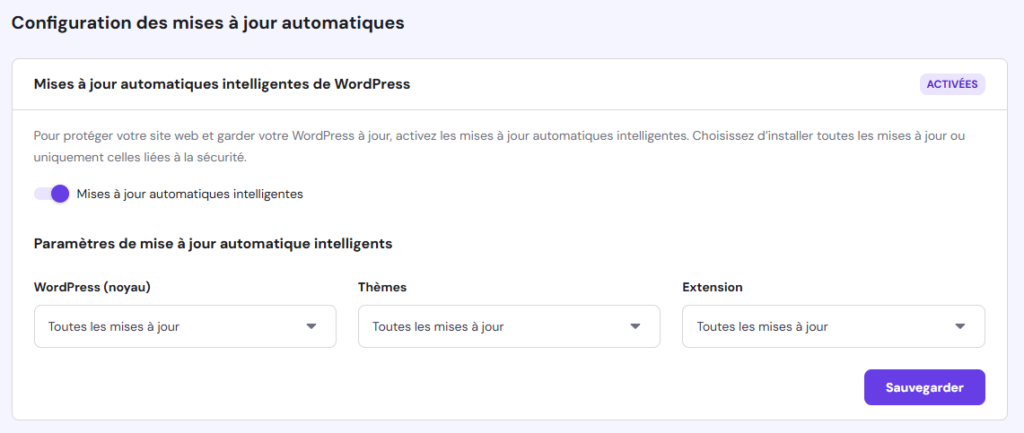Viewport: 1024px width, 433px height.
Task: Click the Thèmes field label
Action: (382, 287)
